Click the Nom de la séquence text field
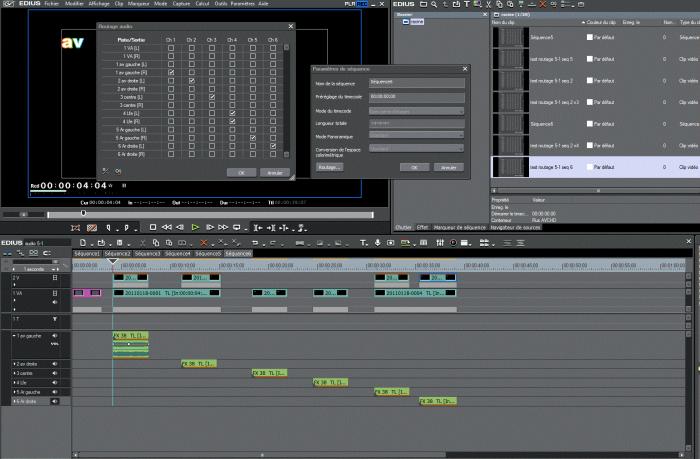Screen dimensions: 700x459 tap(416, 80)
